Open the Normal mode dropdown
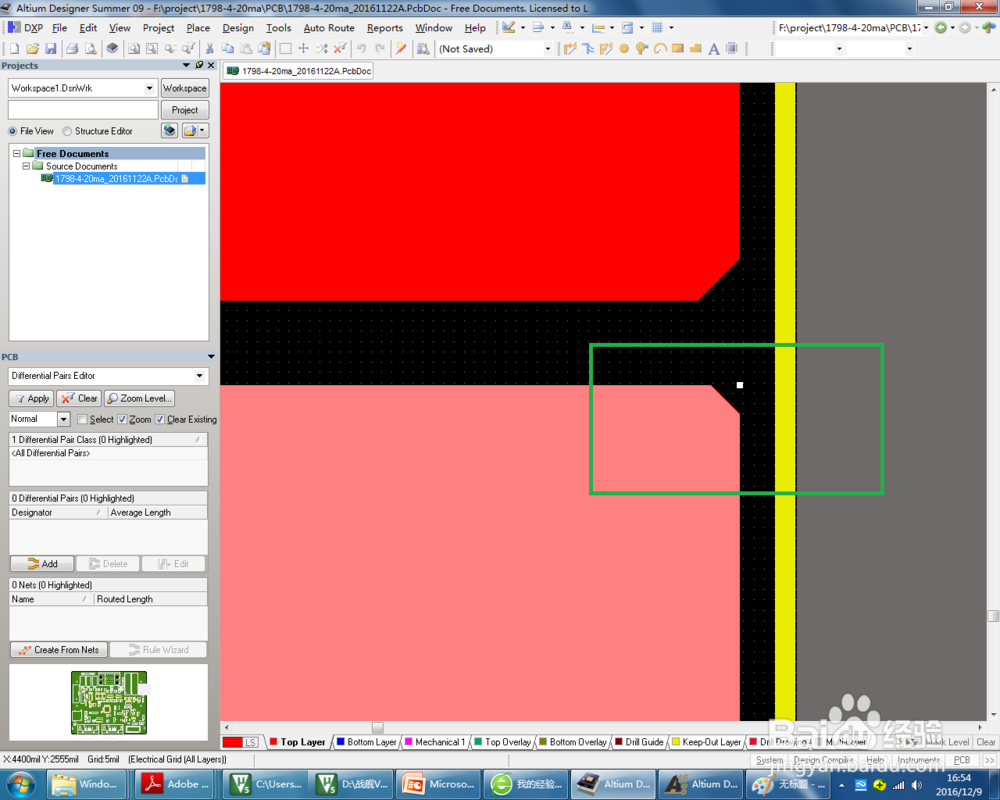Image resolution: width=1000 pixels, height=800 pixels. [63, 419]
